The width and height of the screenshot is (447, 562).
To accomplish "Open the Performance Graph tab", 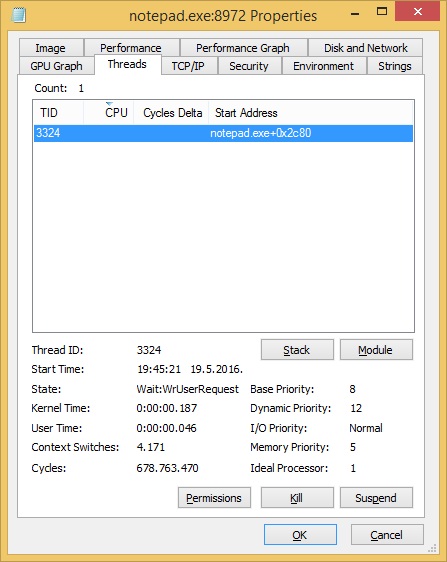I will click(x=243, y=48).
